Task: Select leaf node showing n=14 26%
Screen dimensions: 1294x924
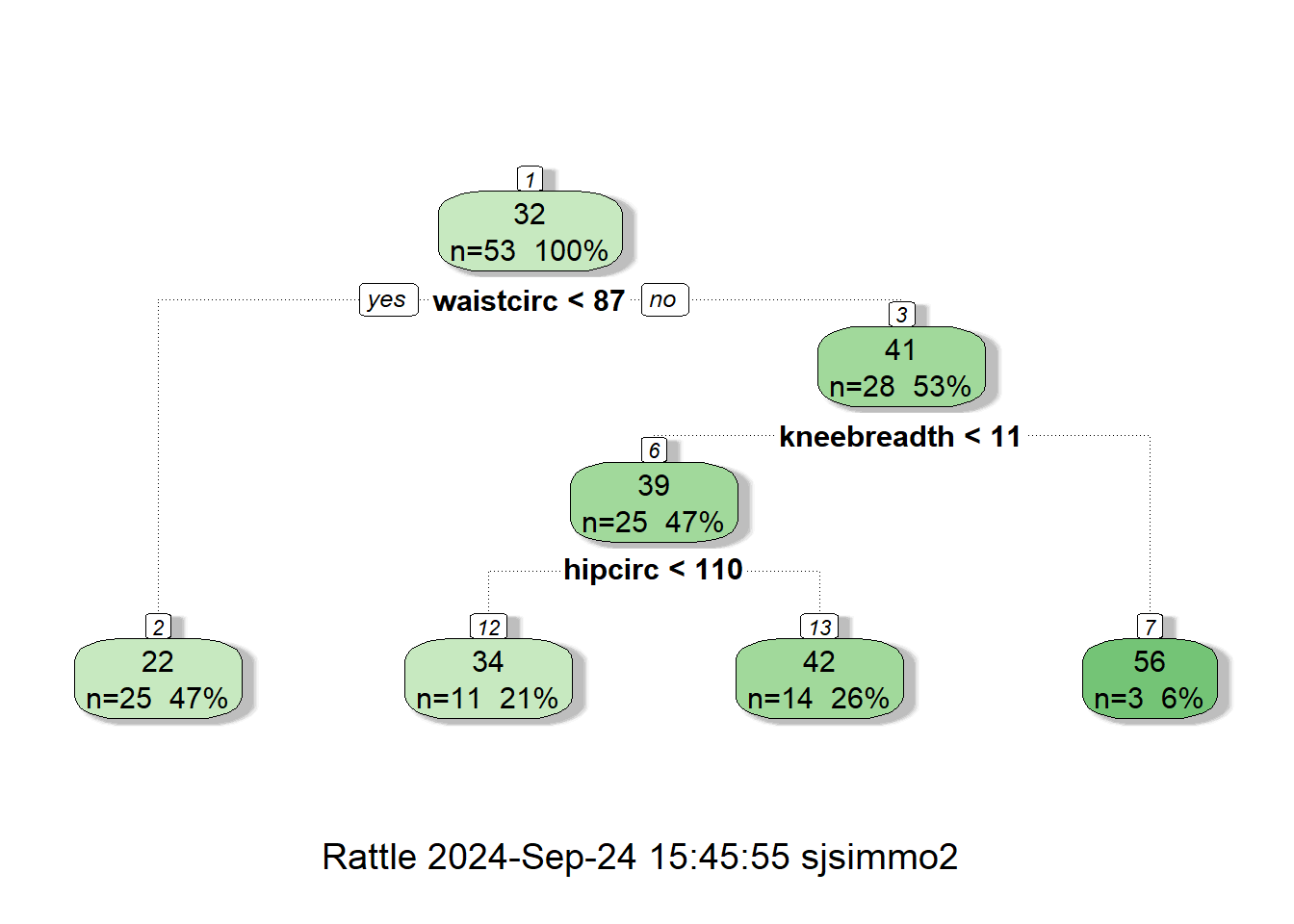Action: 819,680
